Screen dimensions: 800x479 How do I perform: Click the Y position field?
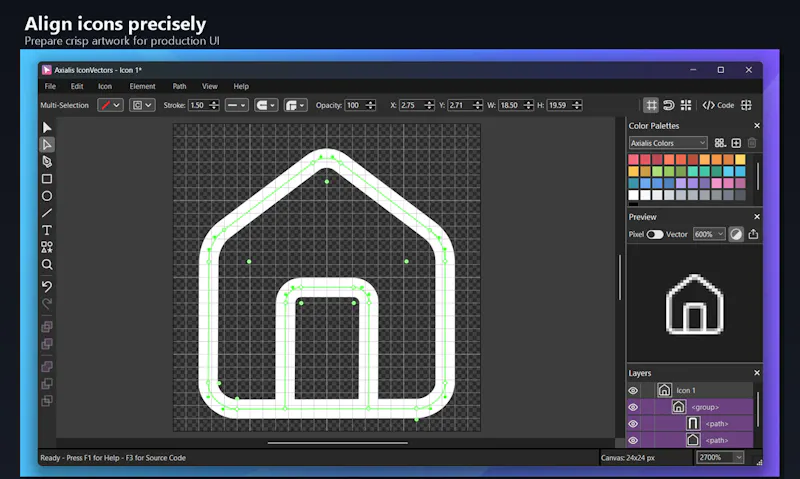(460, 105)
